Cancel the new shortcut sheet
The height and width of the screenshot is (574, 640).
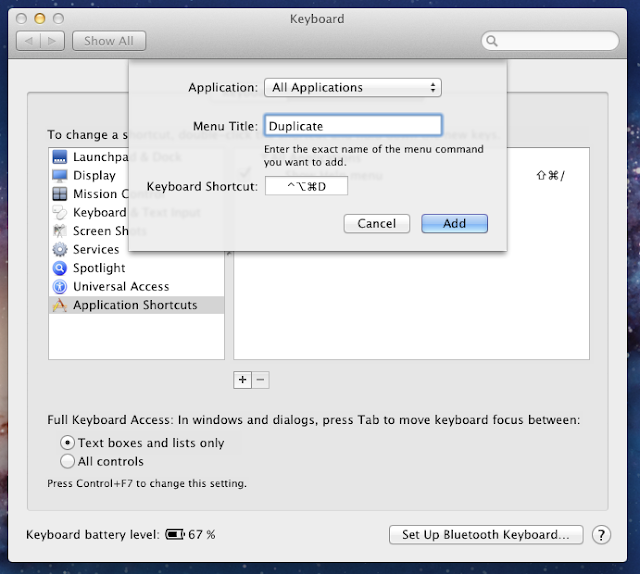[x=377, y=224]
